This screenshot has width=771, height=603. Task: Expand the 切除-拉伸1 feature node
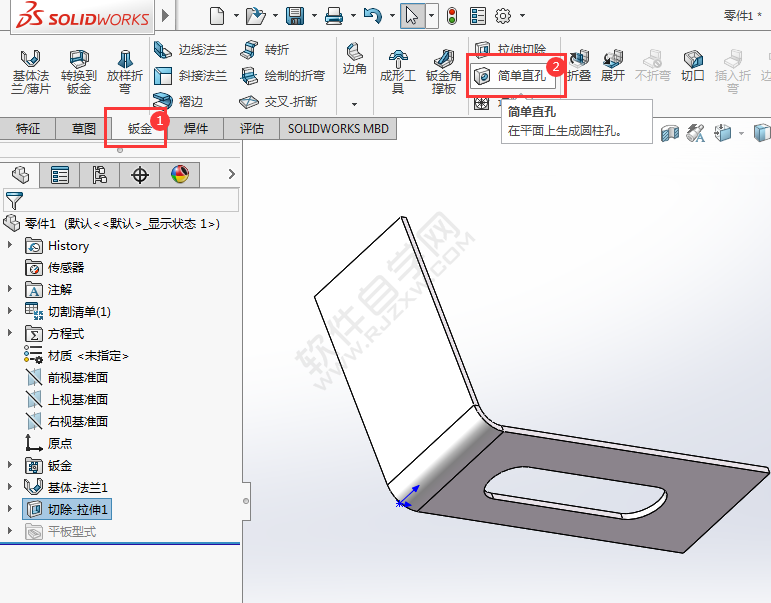click(x=9, y=509)
